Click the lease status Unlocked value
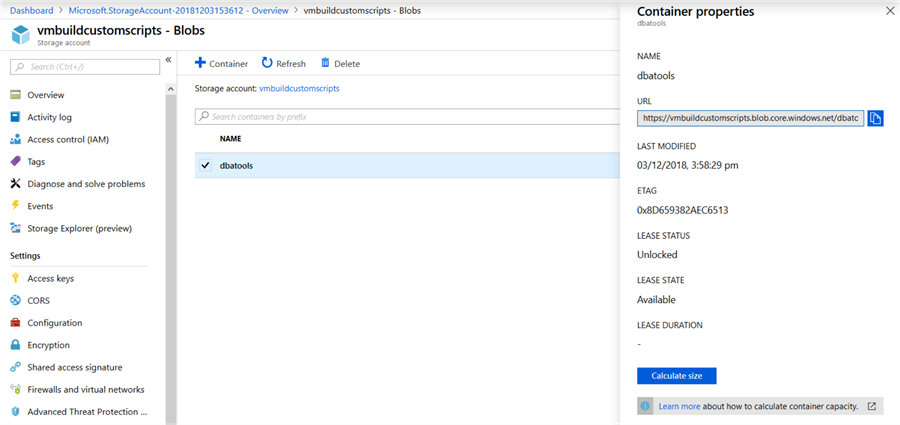900x425 pixels. pyautogui.click(x=657, y=254)
